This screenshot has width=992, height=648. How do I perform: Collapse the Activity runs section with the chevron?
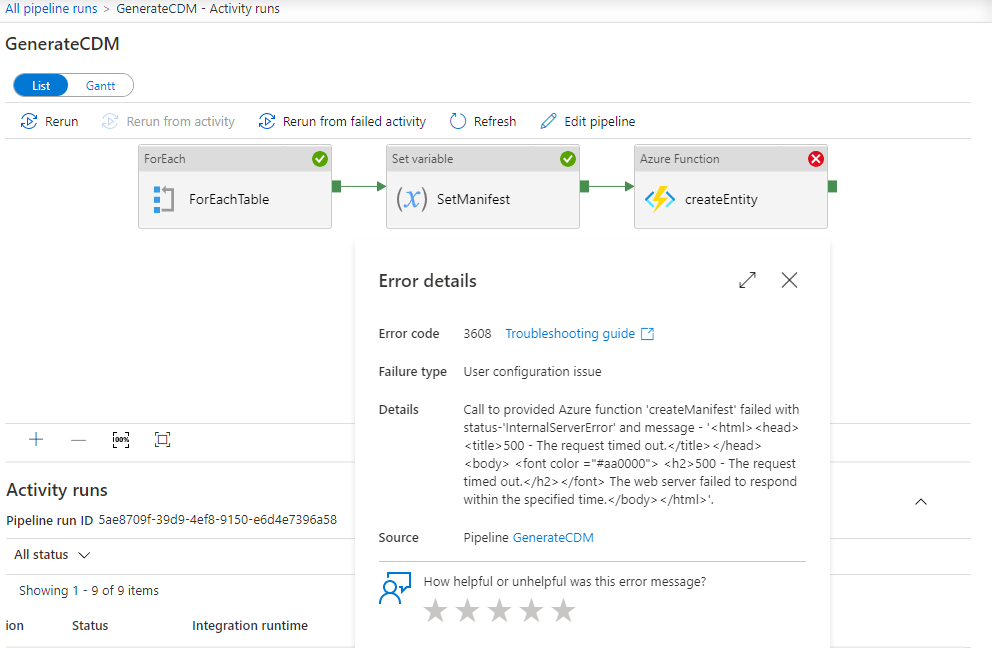coord(921,503)
